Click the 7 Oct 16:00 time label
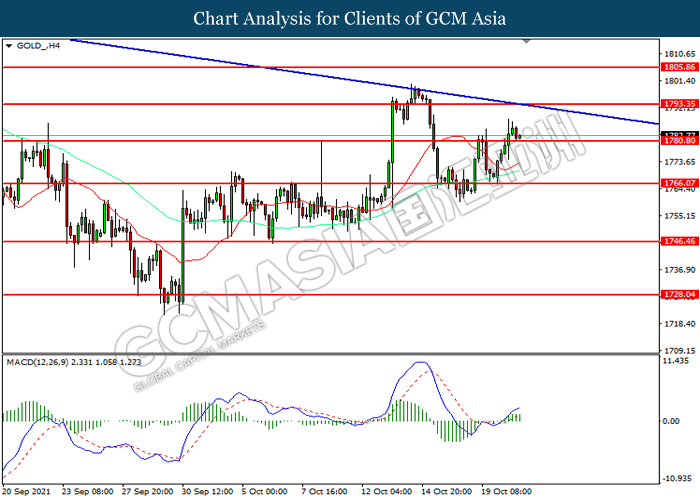This screenshot has width=700, height=500. (325, 492)
